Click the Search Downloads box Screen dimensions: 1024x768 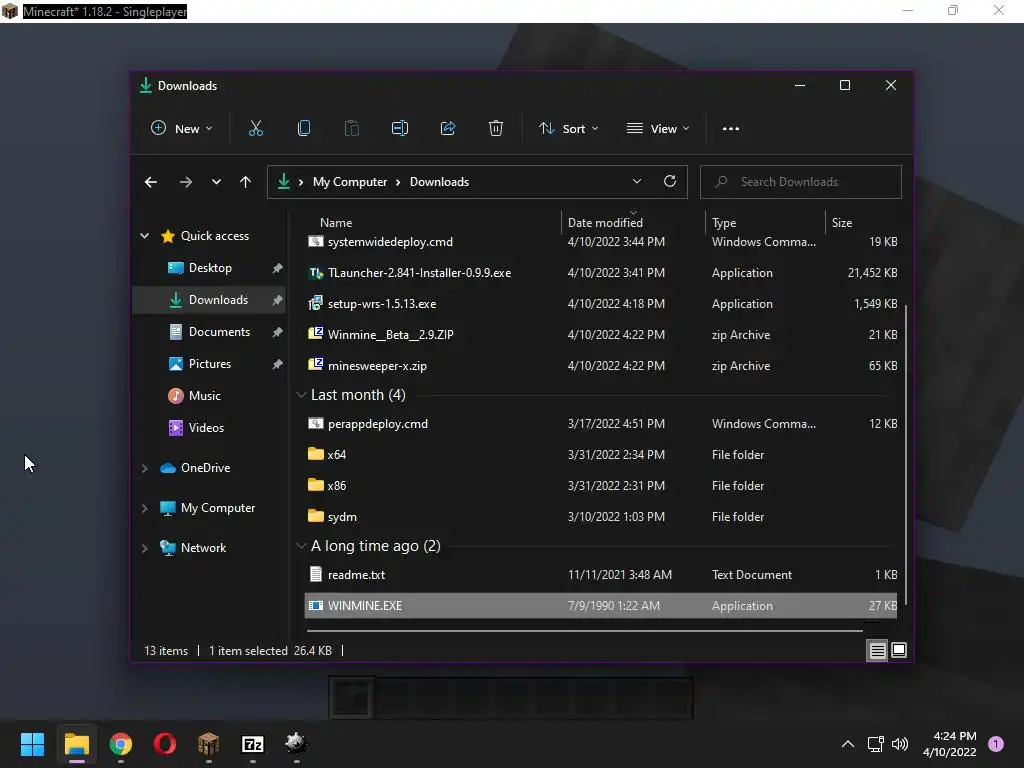click(x=801, y=182)
